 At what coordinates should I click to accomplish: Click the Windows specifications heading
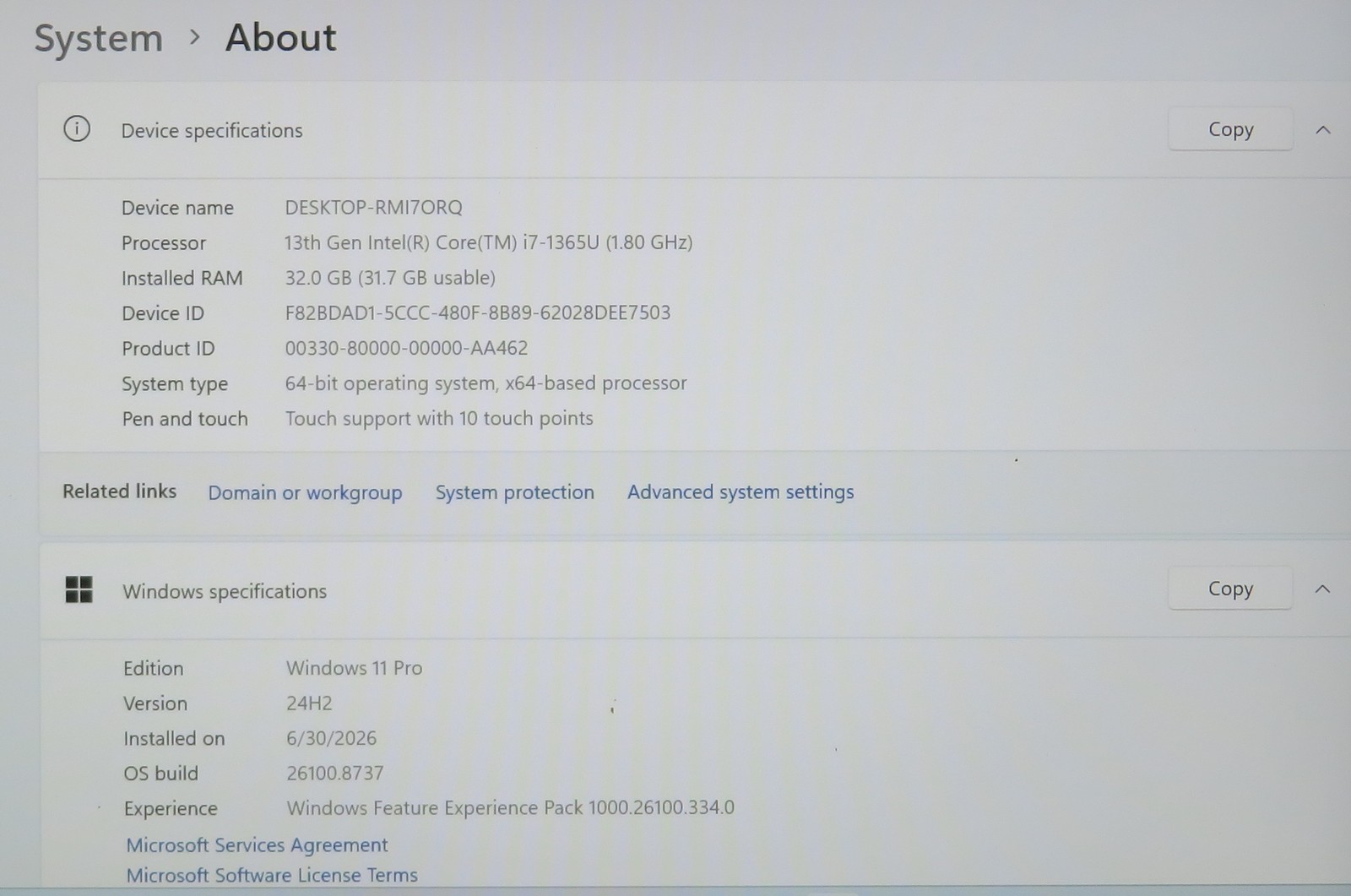point(225,591)
